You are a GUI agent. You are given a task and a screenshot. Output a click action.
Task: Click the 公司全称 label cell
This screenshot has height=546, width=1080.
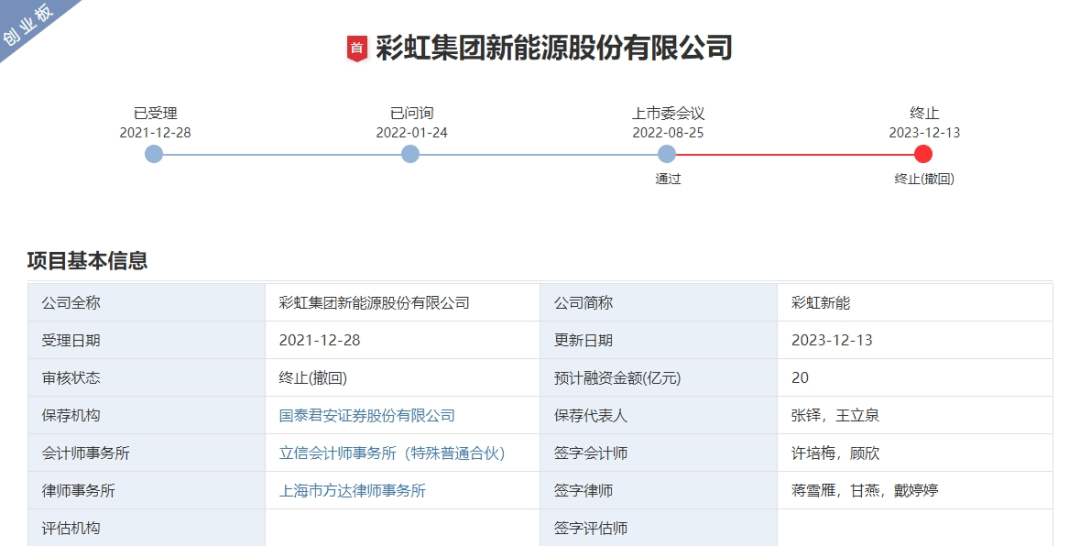click(147, 302)
